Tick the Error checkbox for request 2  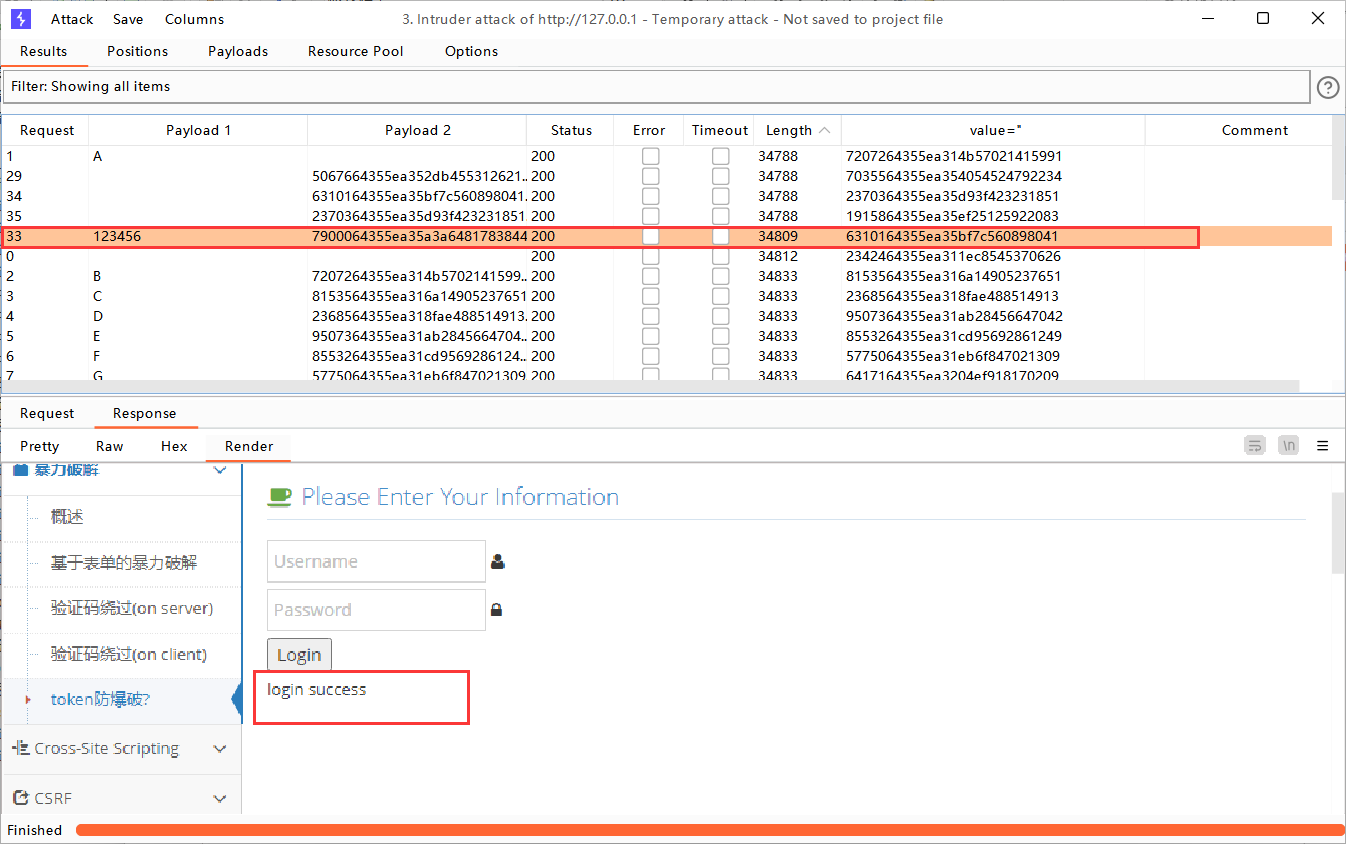click(650, 276)
